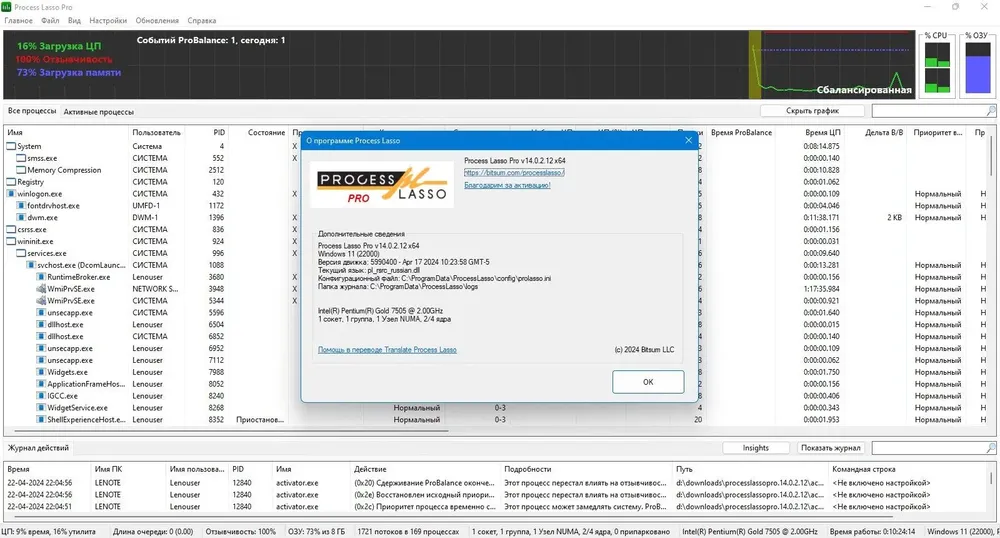This screenshot has width=1000, height=538.
Task: Click the Memory Compression process icon
Action: pos(21,170)
